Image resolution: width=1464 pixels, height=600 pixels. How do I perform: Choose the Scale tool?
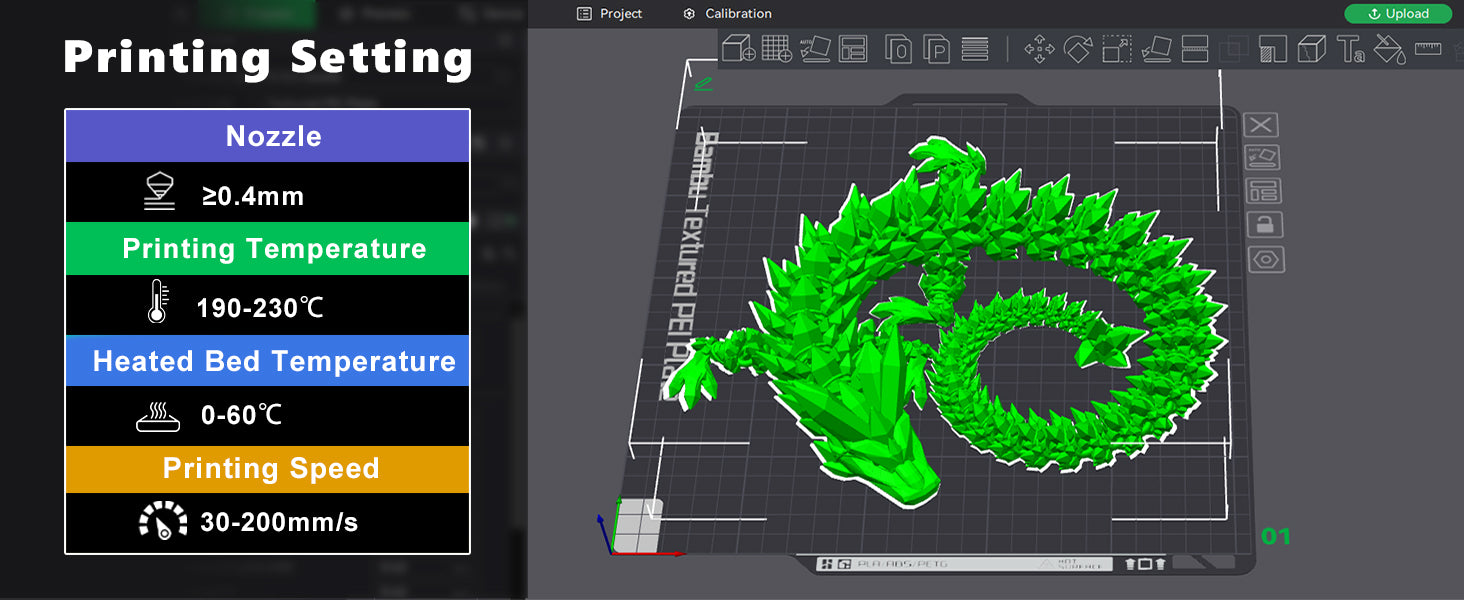click(x=1116, y=49)
